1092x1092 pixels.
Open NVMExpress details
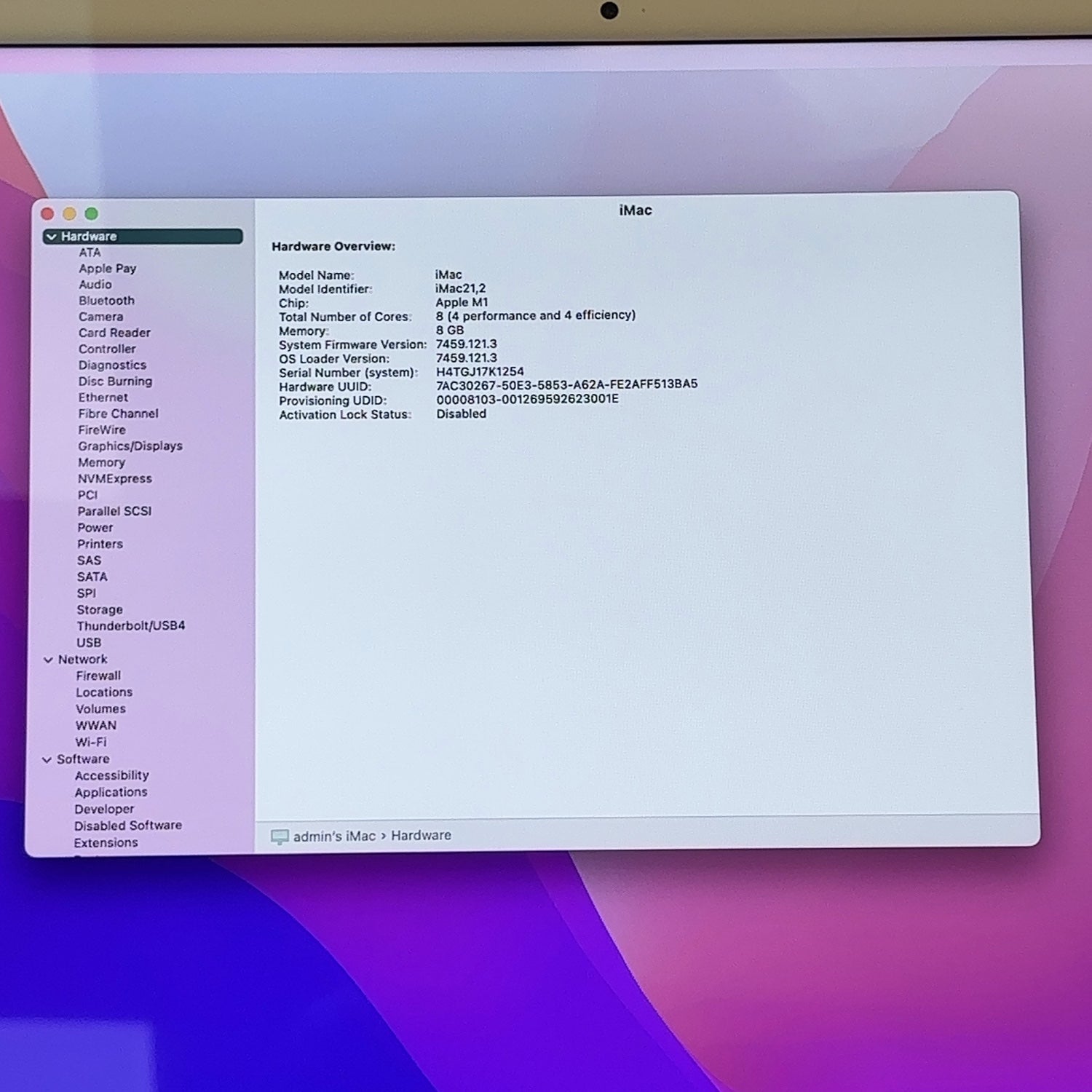(x=115, y=479)
